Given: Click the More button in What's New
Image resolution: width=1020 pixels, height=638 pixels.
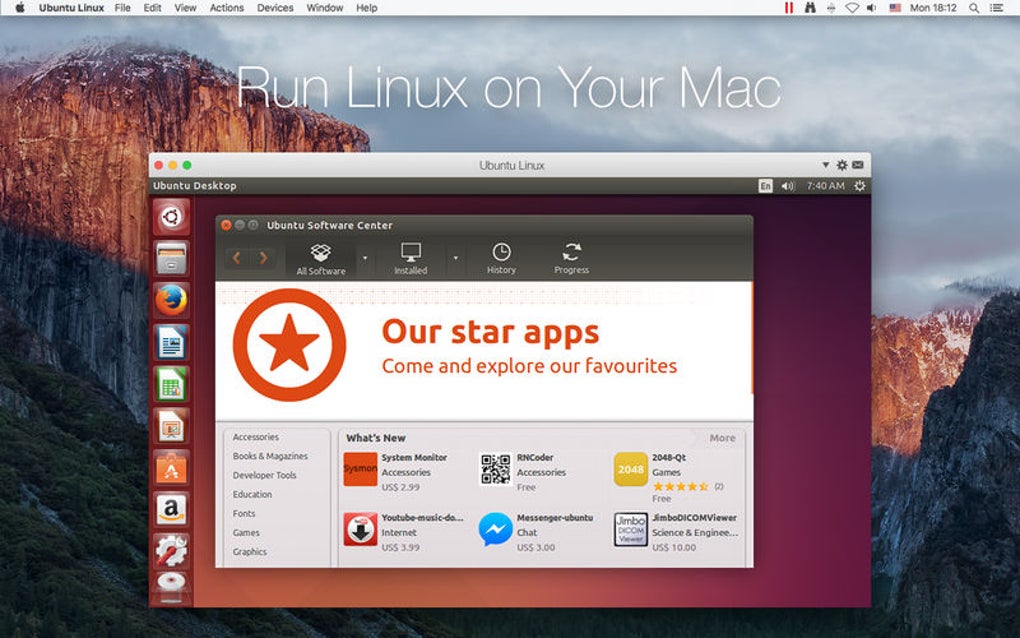Looking at the screenshot, I should pyautogui.click(x=722, y=438).
